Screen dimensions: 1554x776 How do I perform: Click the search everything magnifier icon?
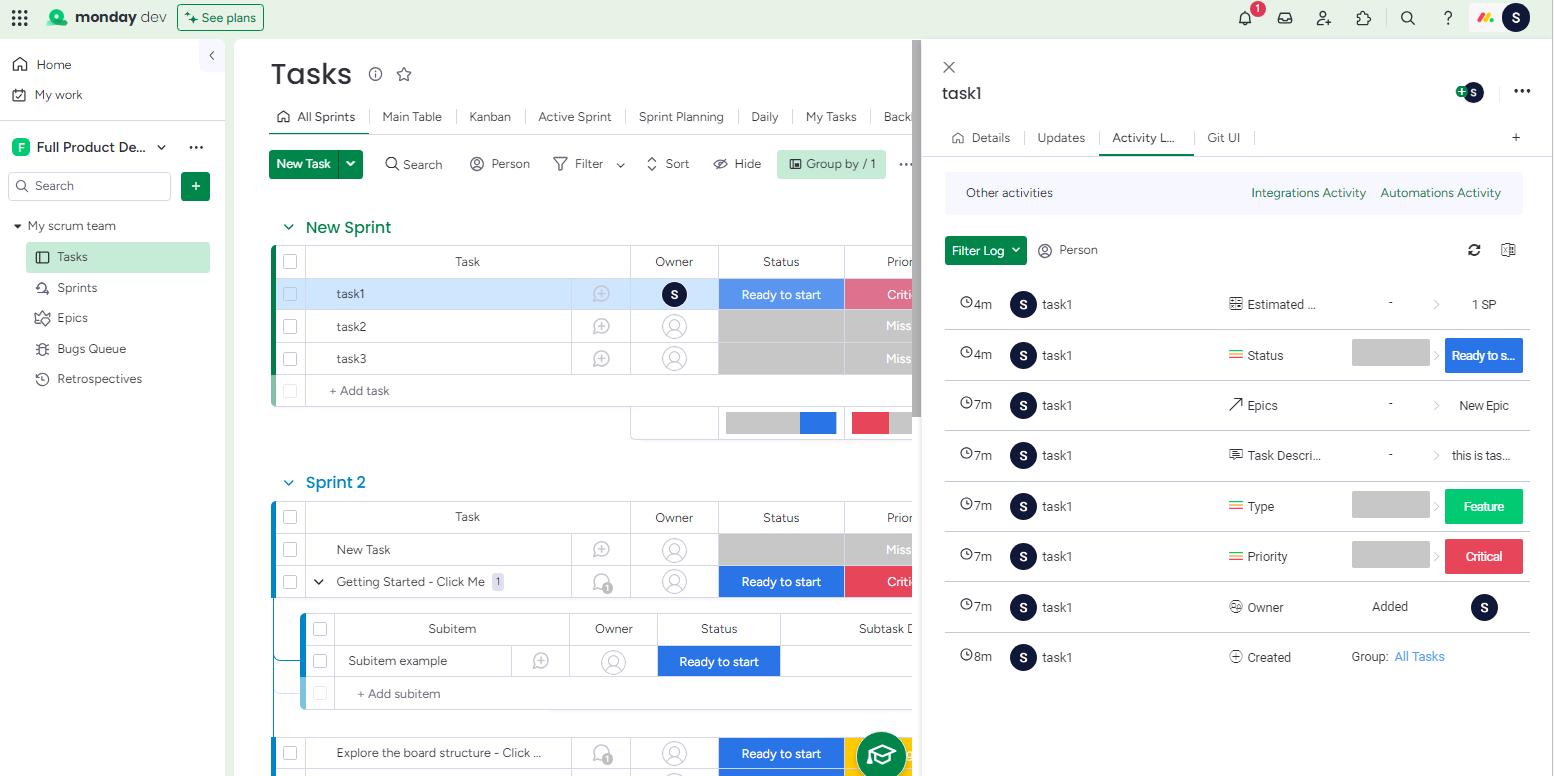[1408, 18]
